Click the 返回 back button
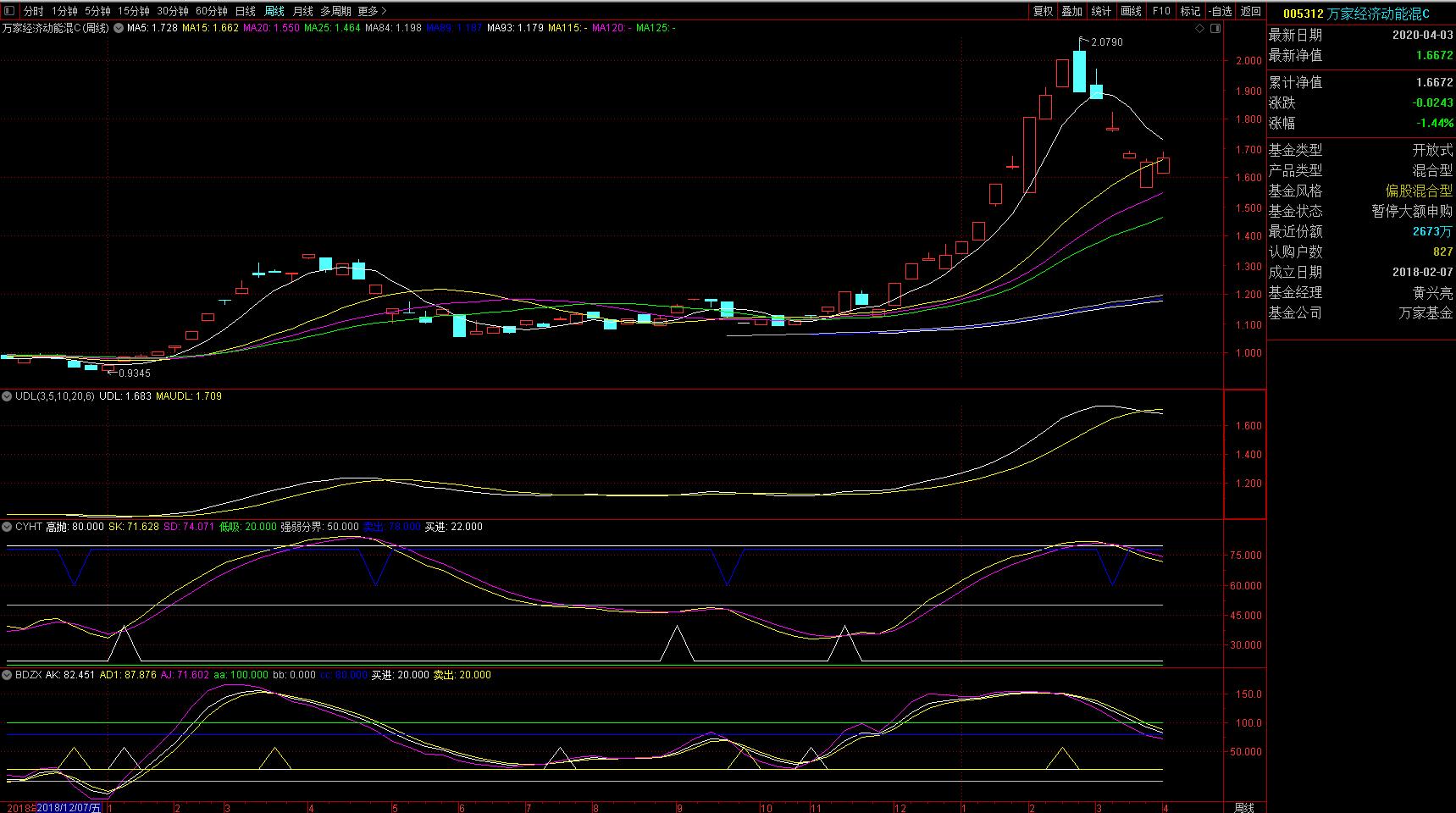 [1251, 11]
